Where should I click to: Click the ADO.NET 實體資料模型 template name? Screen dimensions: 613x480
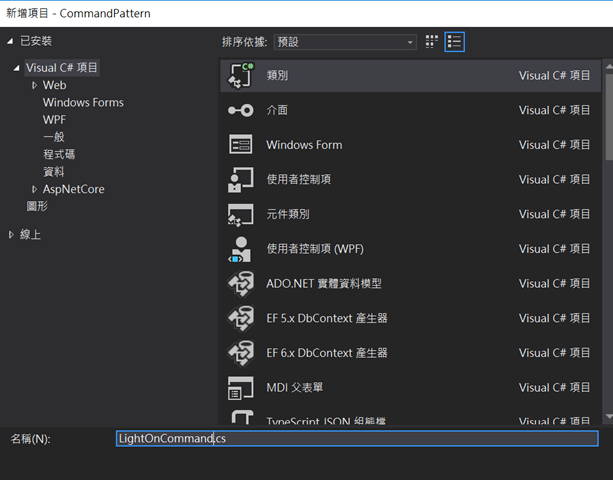324,283
